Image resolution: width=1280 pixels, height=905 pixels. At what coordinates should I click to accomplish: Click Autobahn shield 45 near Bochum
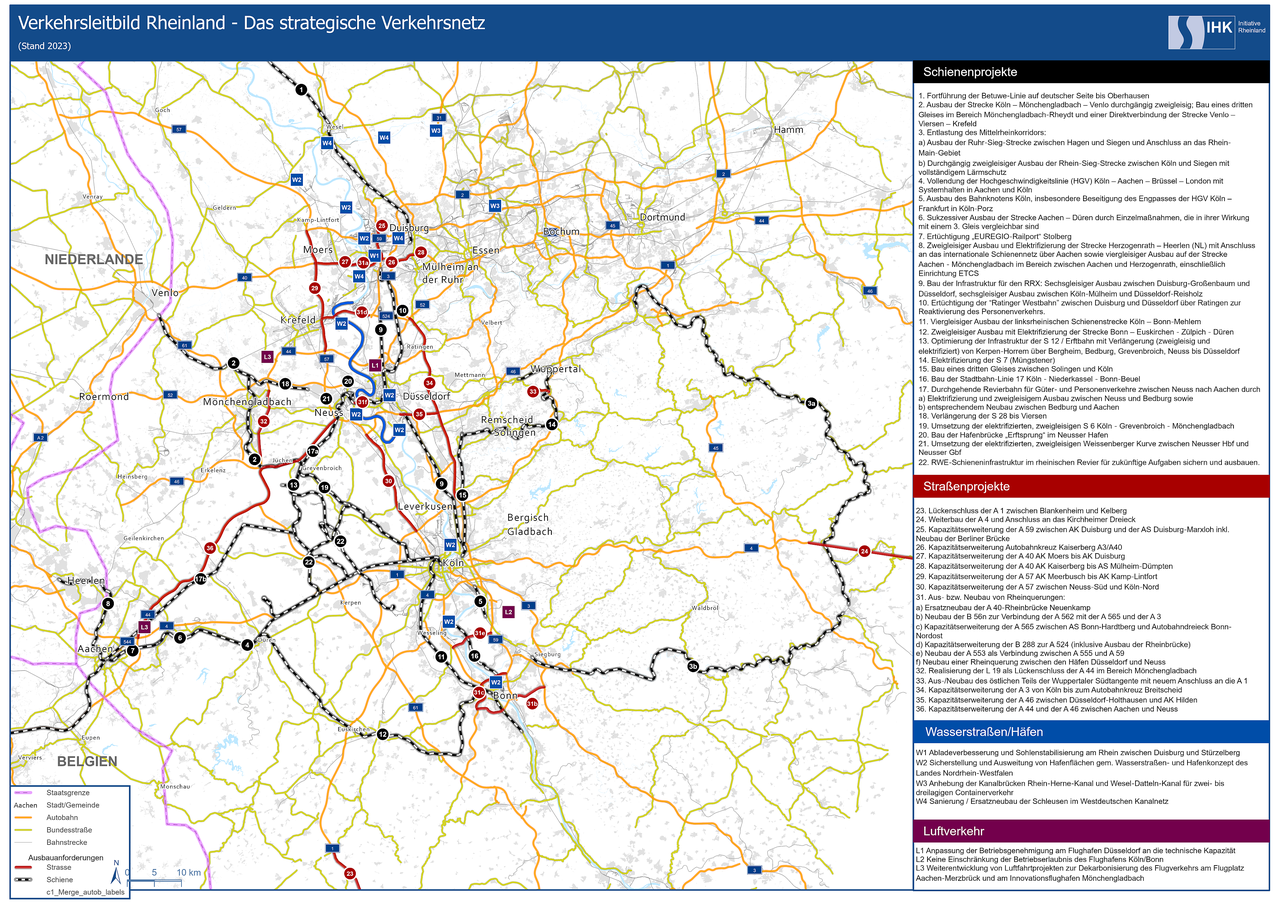[611, 225]
